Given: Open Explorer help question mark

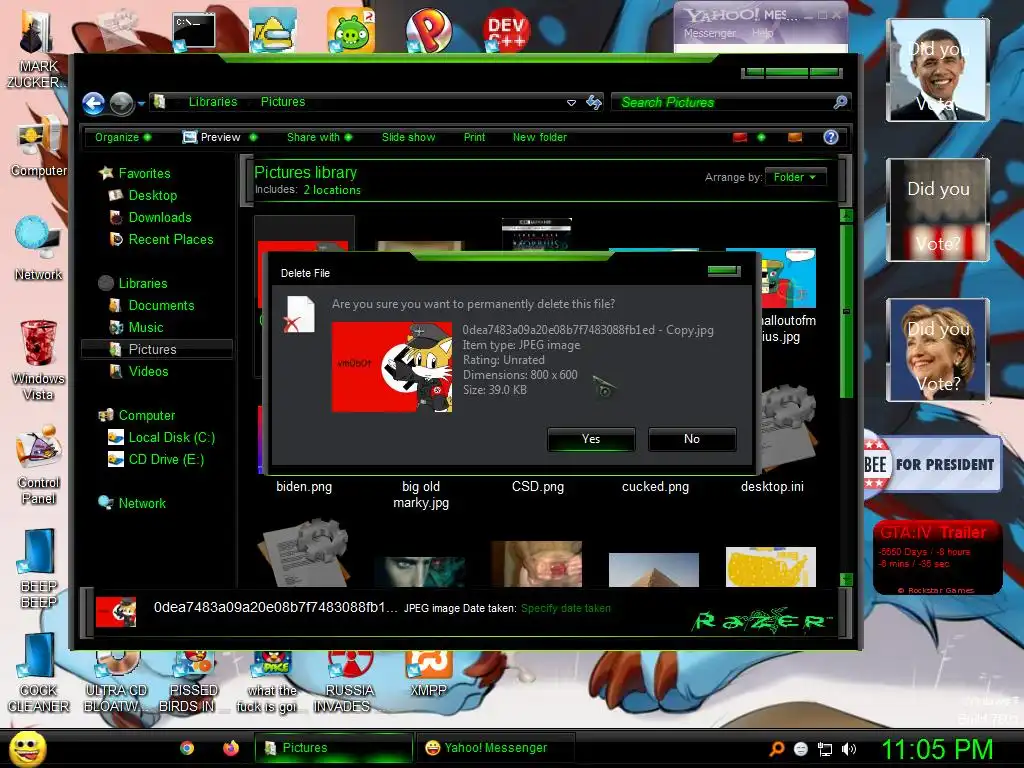Looking at the screenshot, I should [831, 137].
